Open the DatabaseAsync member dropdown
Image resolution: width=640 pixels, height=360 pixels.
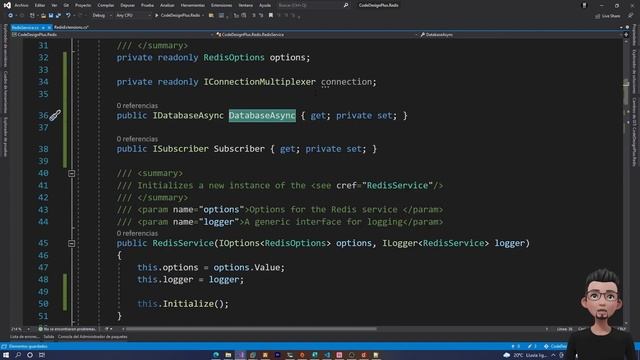click(x=520, y=35)
